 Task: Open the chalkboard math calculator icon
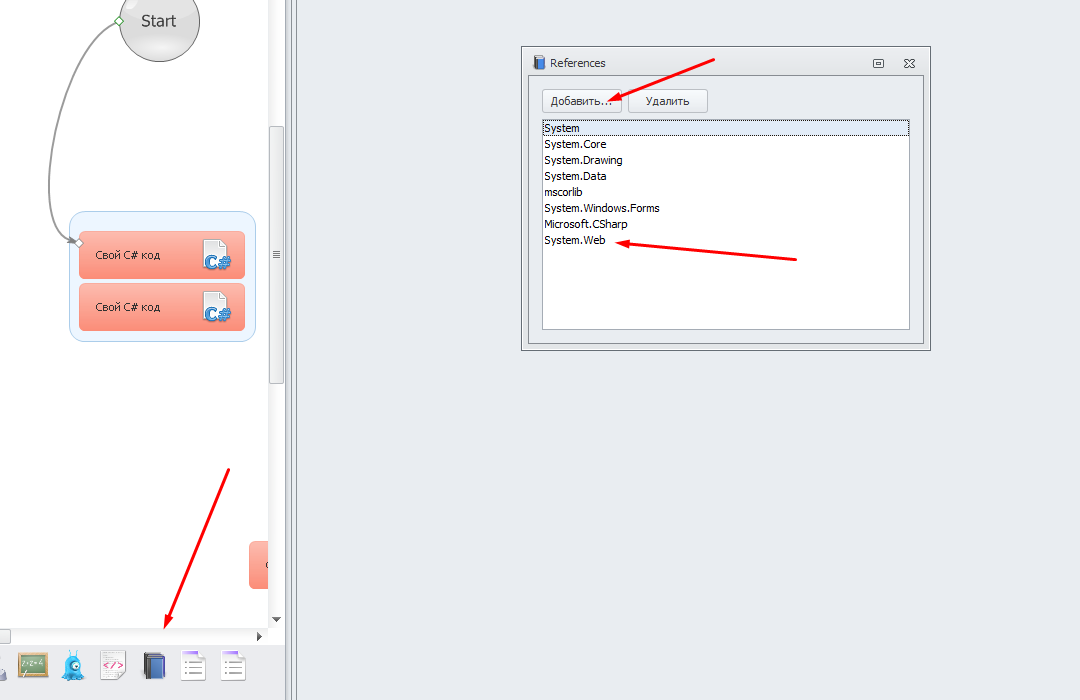(33, 666)
